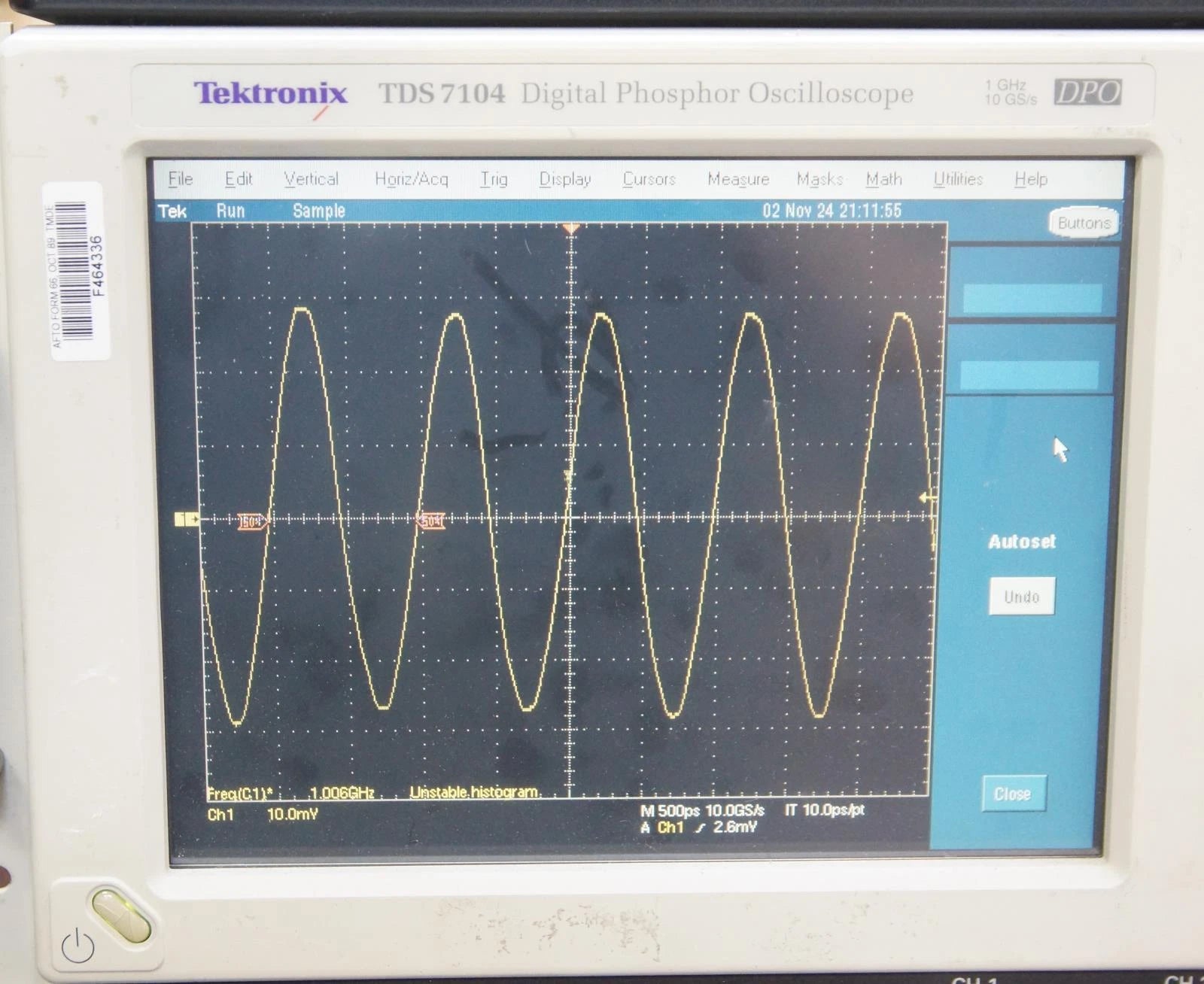This screenshot has width=1204, height=984.
Task: Open the Cursors menu
Action: [649, 179]
